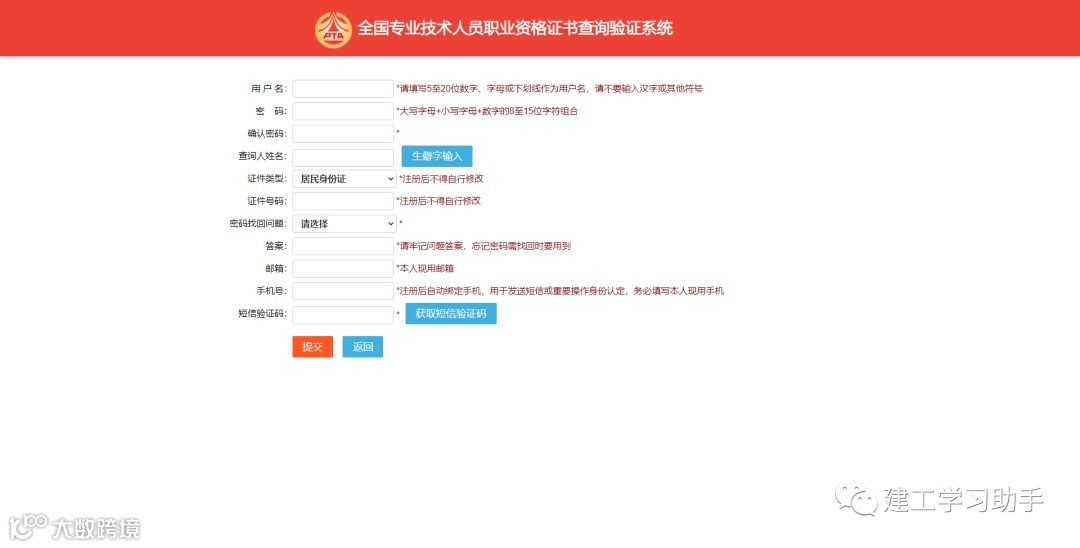Go back using the 返回 button
Image resolution: width=1080 pixels, height=548 pixels.
click(362, 347)
